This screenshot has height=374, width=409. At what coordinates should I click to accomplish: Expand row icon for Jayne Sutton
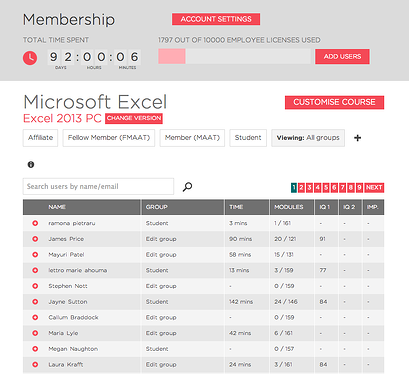pos(35,302)
